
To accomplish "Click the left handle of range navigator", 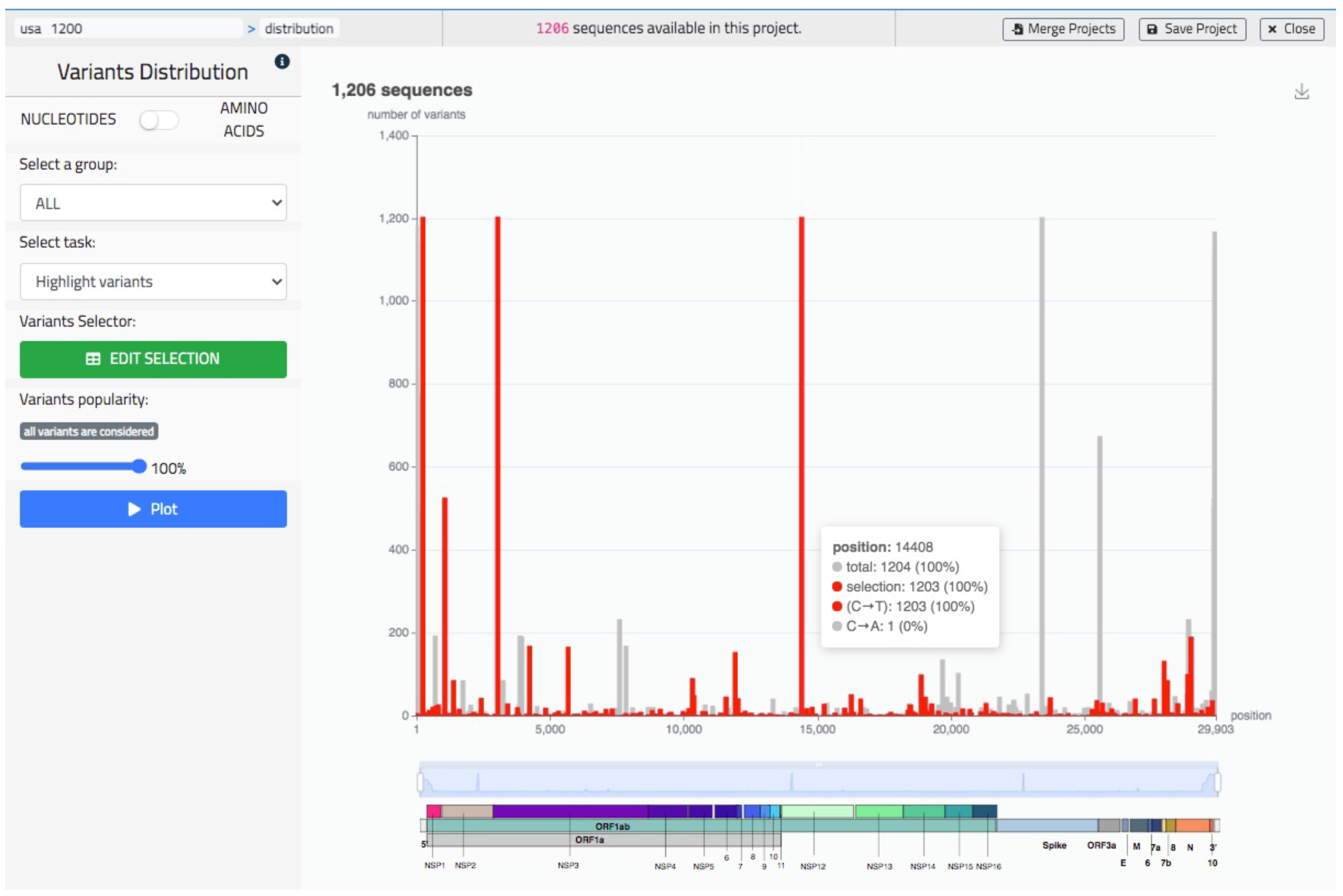I will click(421, 782).
